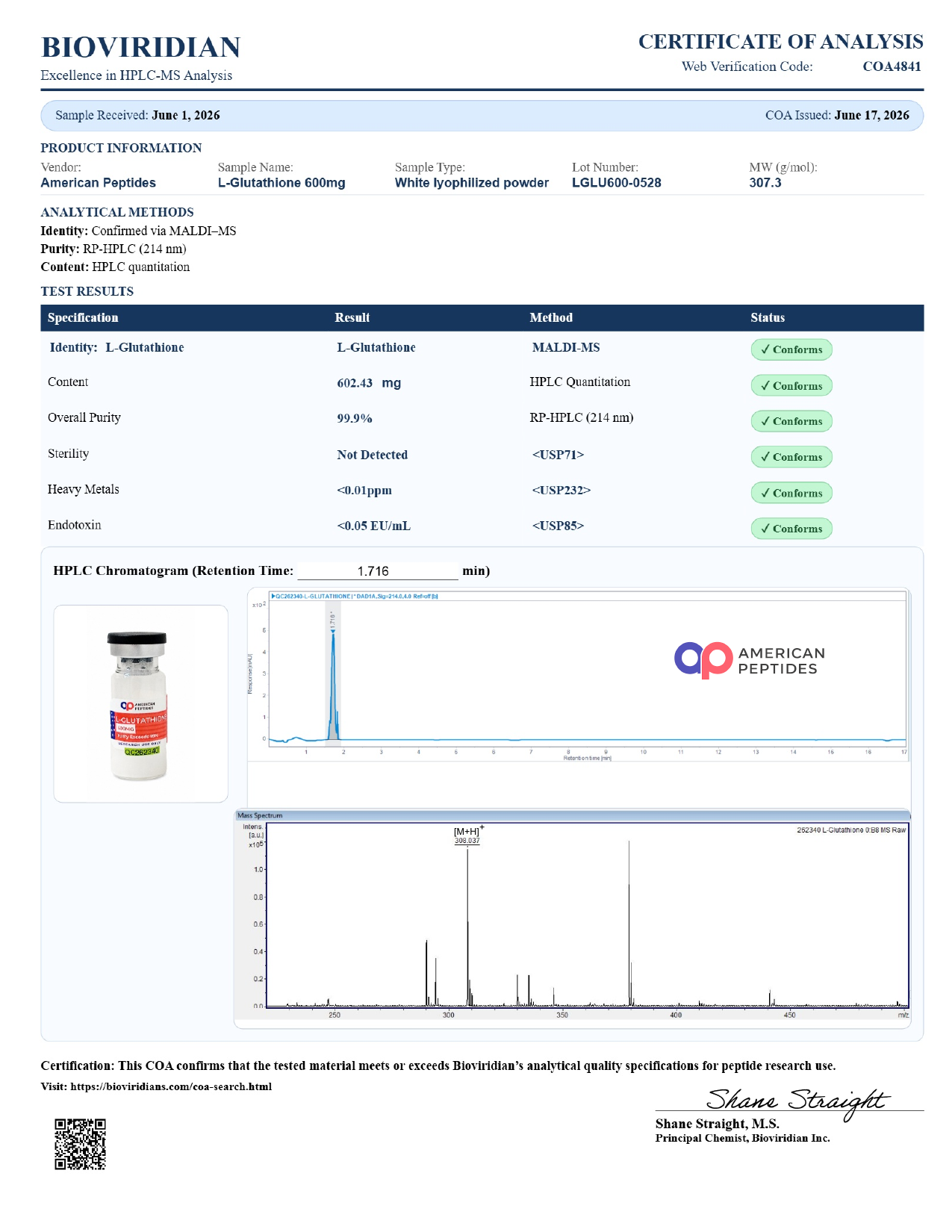Click the content result 602.43 mg
The image size is (952, 1232).
(369, 383)
